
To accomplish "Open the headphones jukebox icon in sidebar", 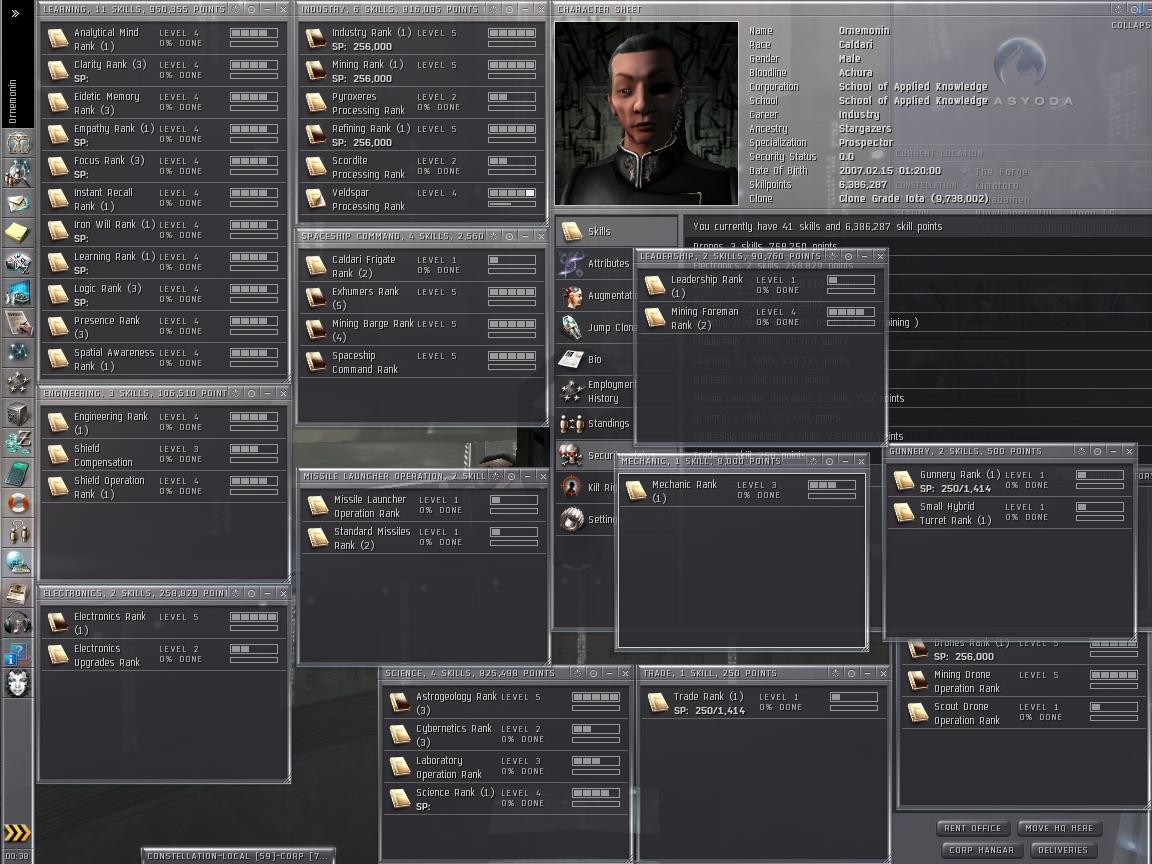I will tap(18, 623).
